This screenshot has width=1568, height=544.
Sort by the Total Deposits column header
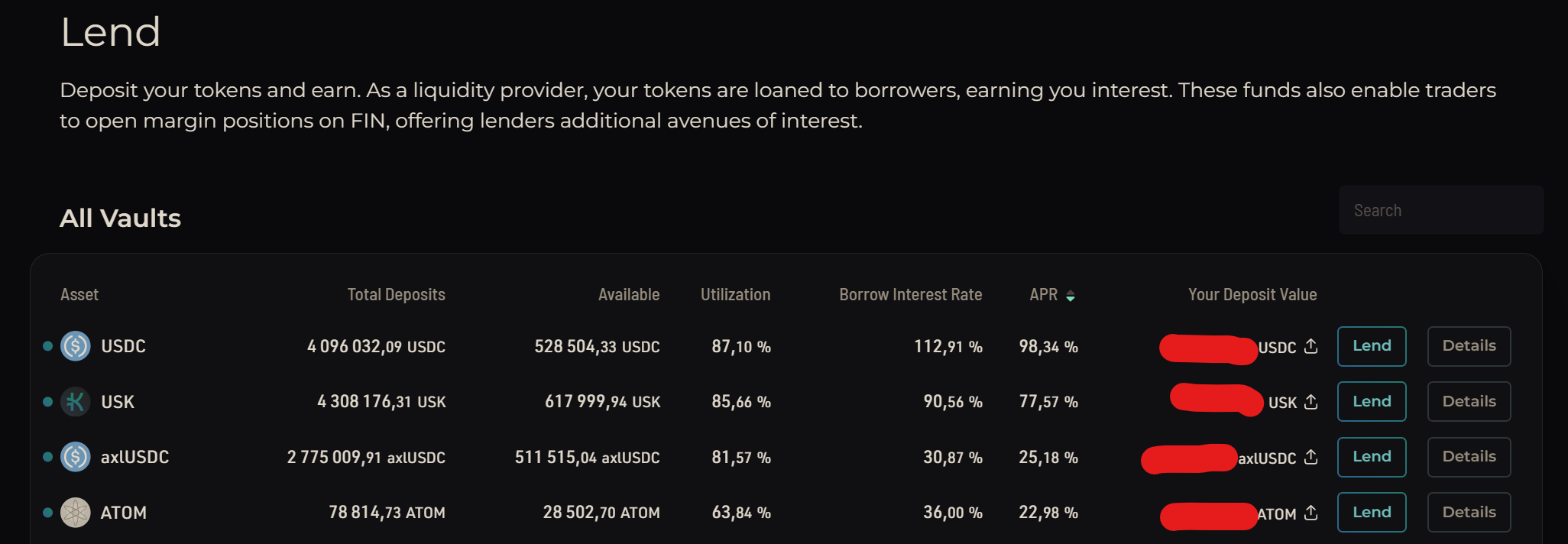[396, 295]
